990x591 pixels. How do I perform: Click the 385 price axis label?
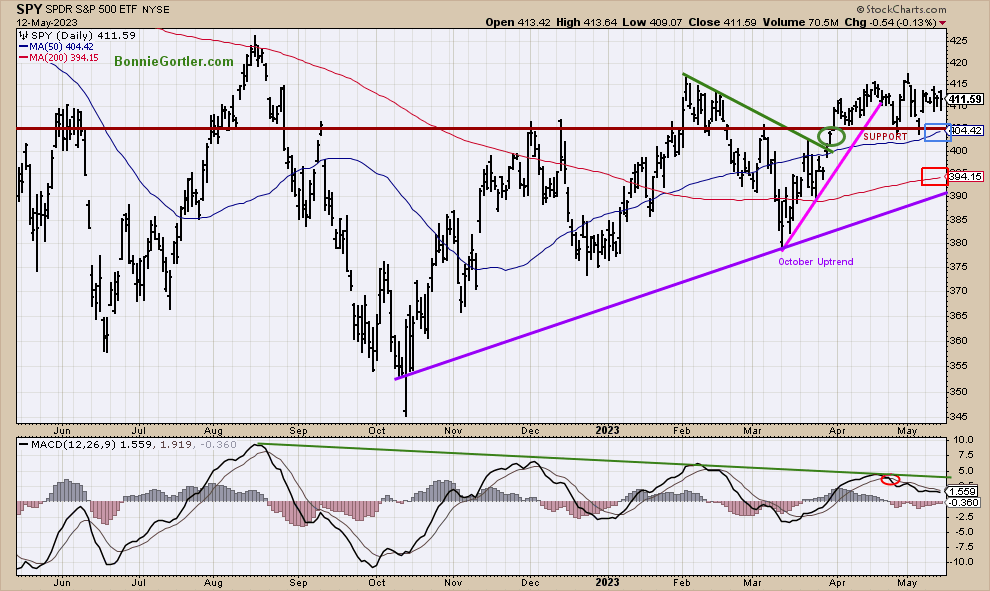click(x=958, y=220)
